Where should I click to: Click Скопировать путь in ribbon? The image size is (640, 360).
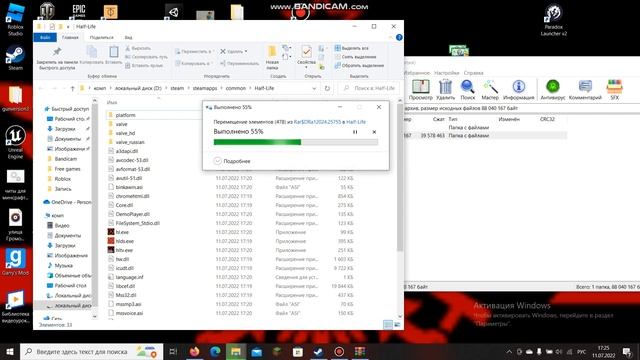(x=146, y=57)
